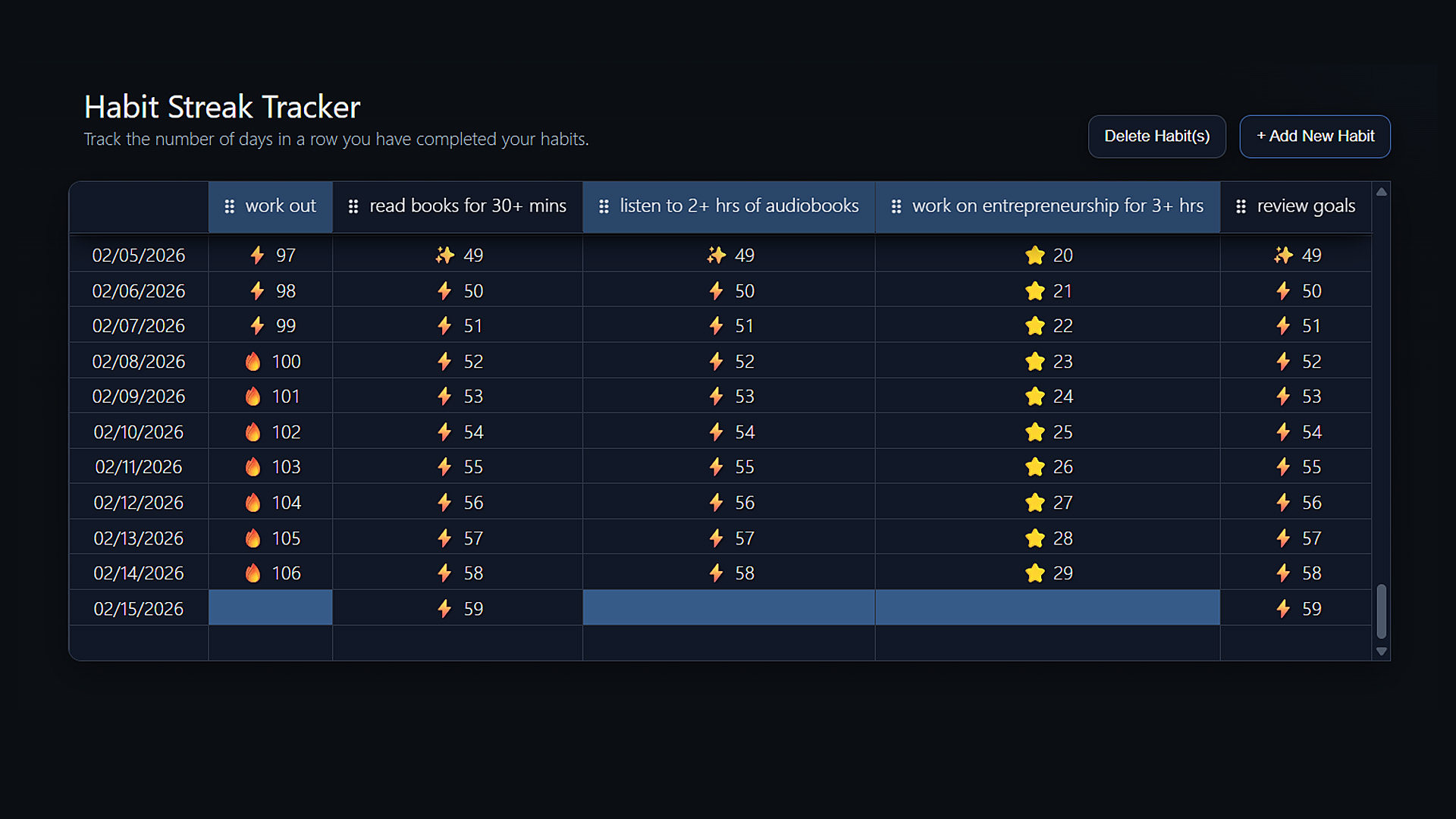Click the fire icon marking the 100-day work out streak
The width and height of the screenshot is (1456, 819).
(253, 361)
